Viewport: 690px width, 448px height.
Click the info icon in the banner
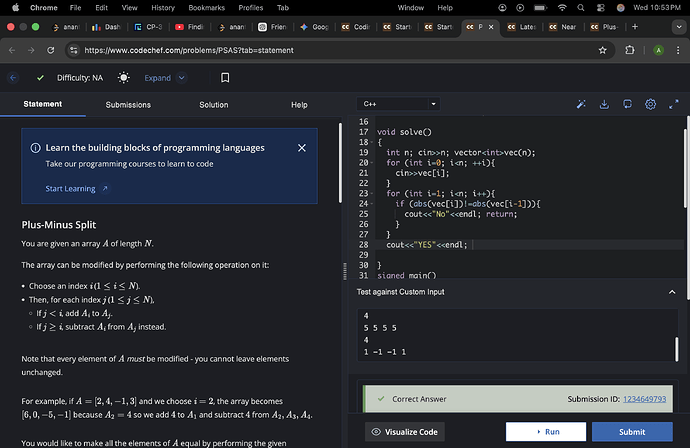[35, 148]
